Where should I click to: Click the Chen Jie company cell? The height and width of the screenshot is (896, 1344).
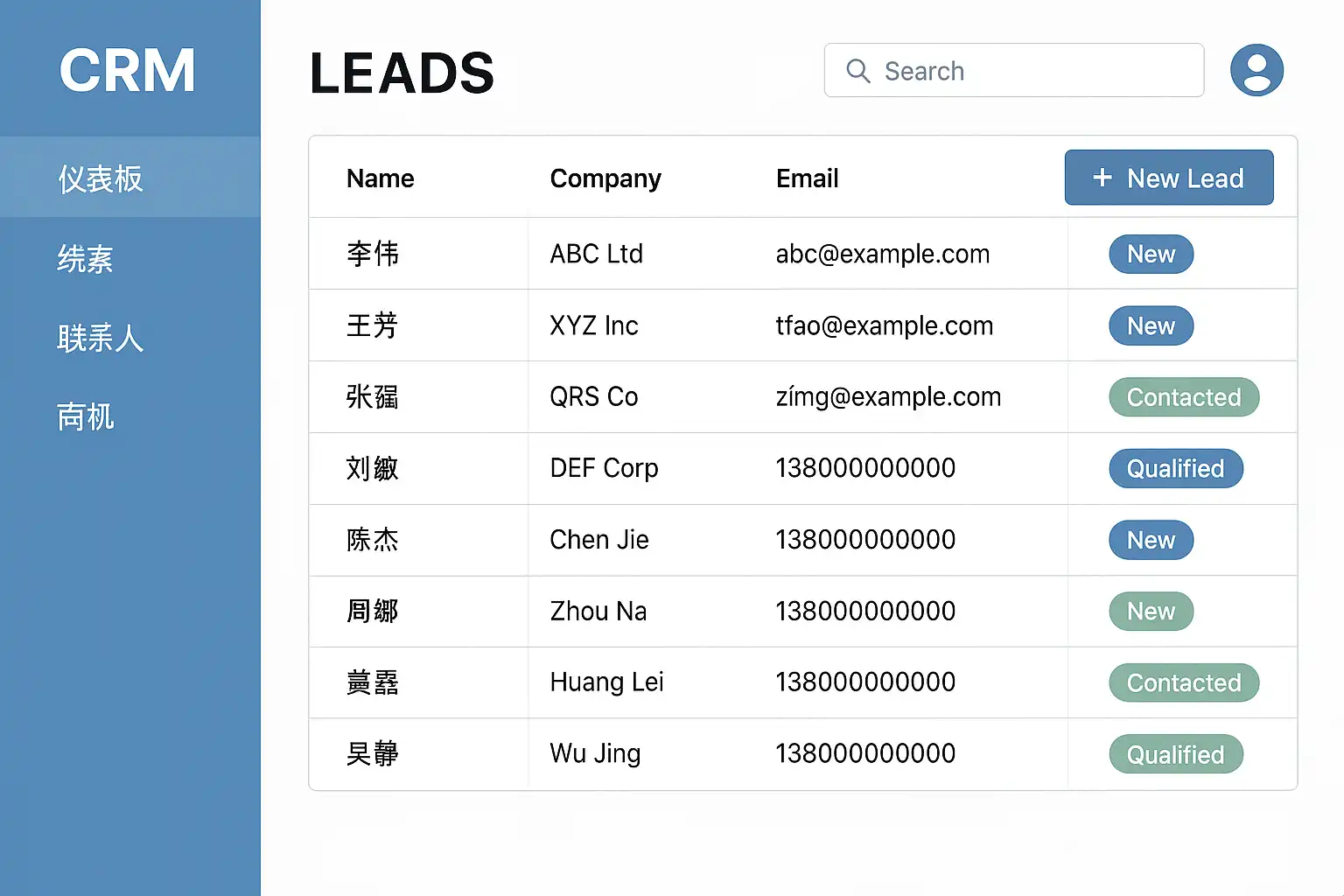[599, 540]
